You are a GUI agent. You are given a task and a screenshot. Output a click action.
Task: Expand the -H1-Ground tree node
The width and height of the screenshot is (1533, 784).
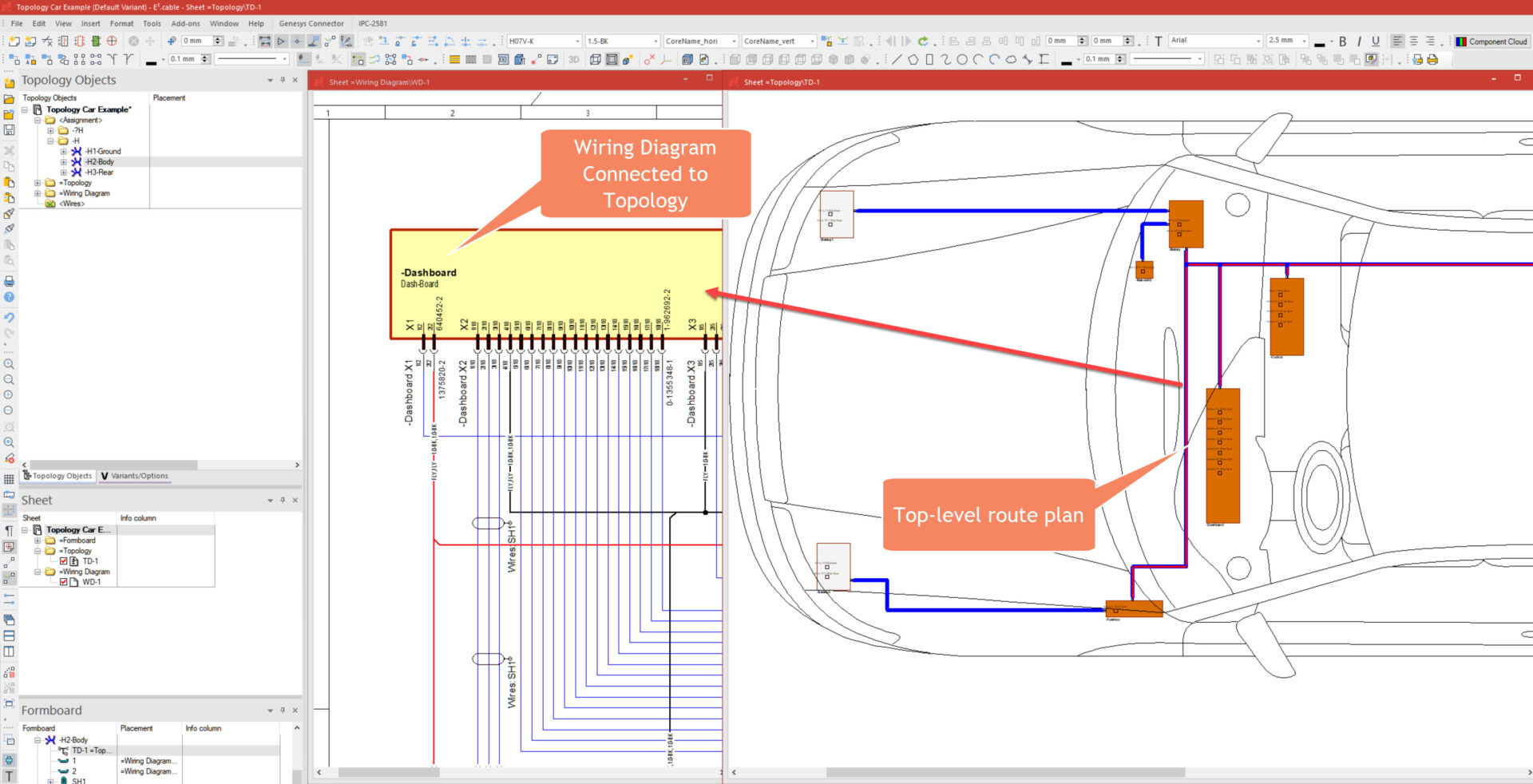tap(62, 151)
